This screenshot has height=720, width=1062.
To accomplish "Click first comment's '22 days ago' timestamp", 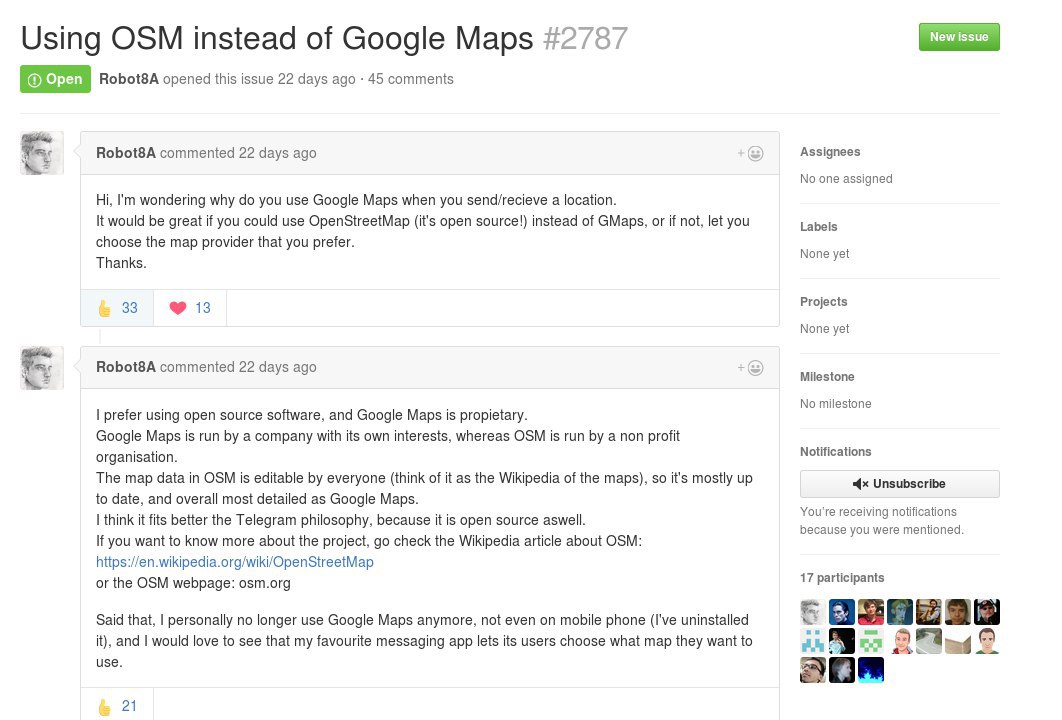I will pyautogui.click(x=277, y=153).
